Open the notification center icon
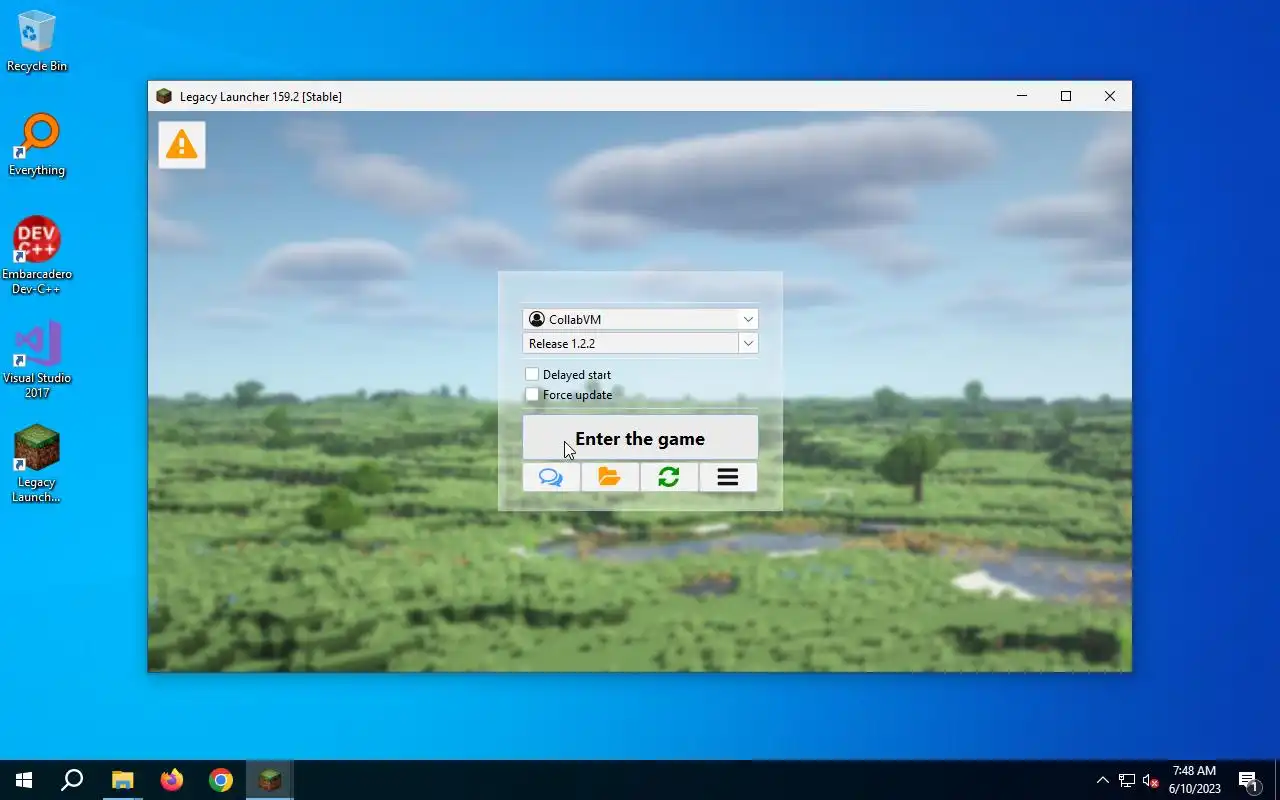 point(1248,780)
